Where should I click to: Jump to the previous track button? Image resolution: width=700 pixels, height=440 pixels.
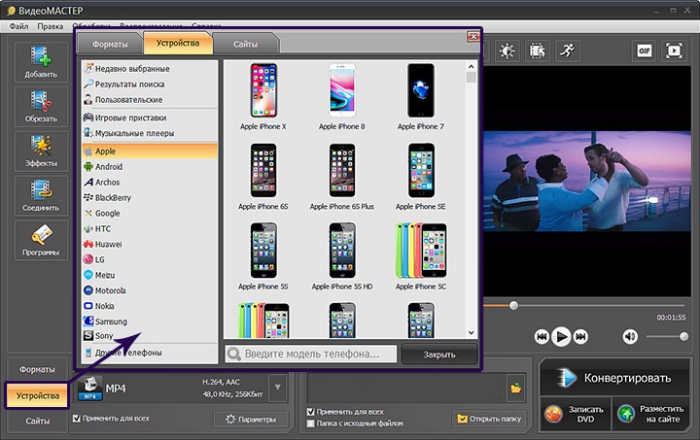point(542,336)
